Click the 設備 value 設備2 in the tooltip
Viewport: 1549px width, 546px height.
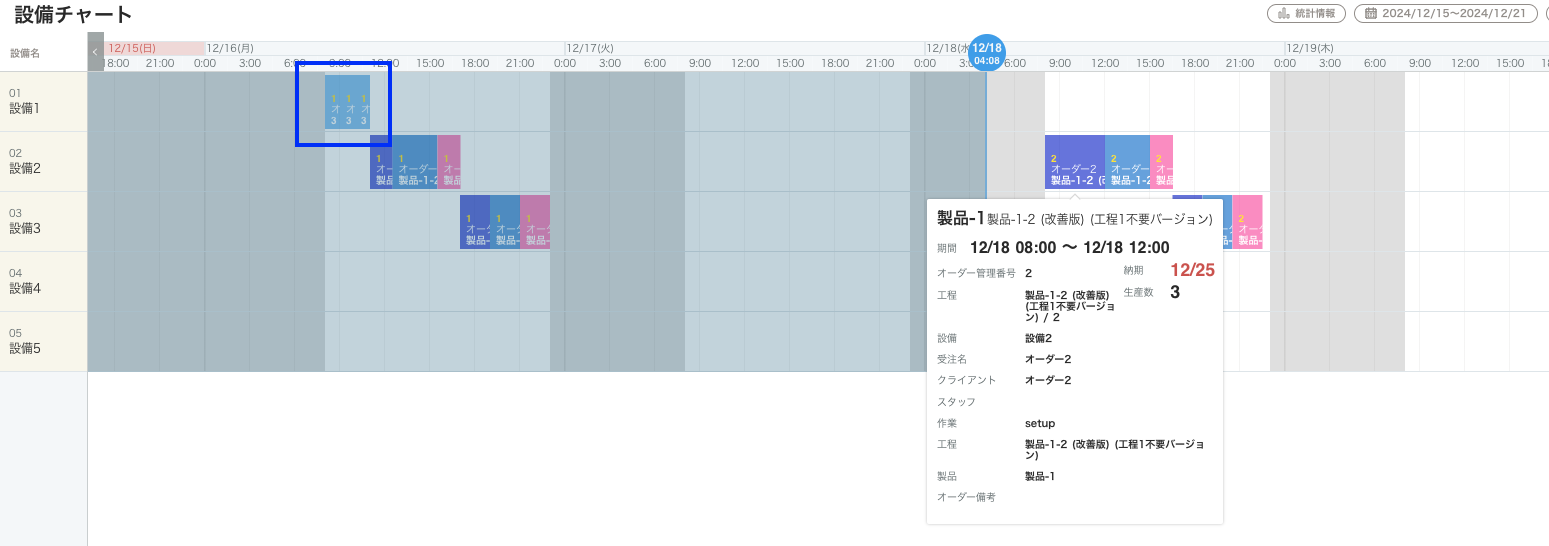[1038, 338]
